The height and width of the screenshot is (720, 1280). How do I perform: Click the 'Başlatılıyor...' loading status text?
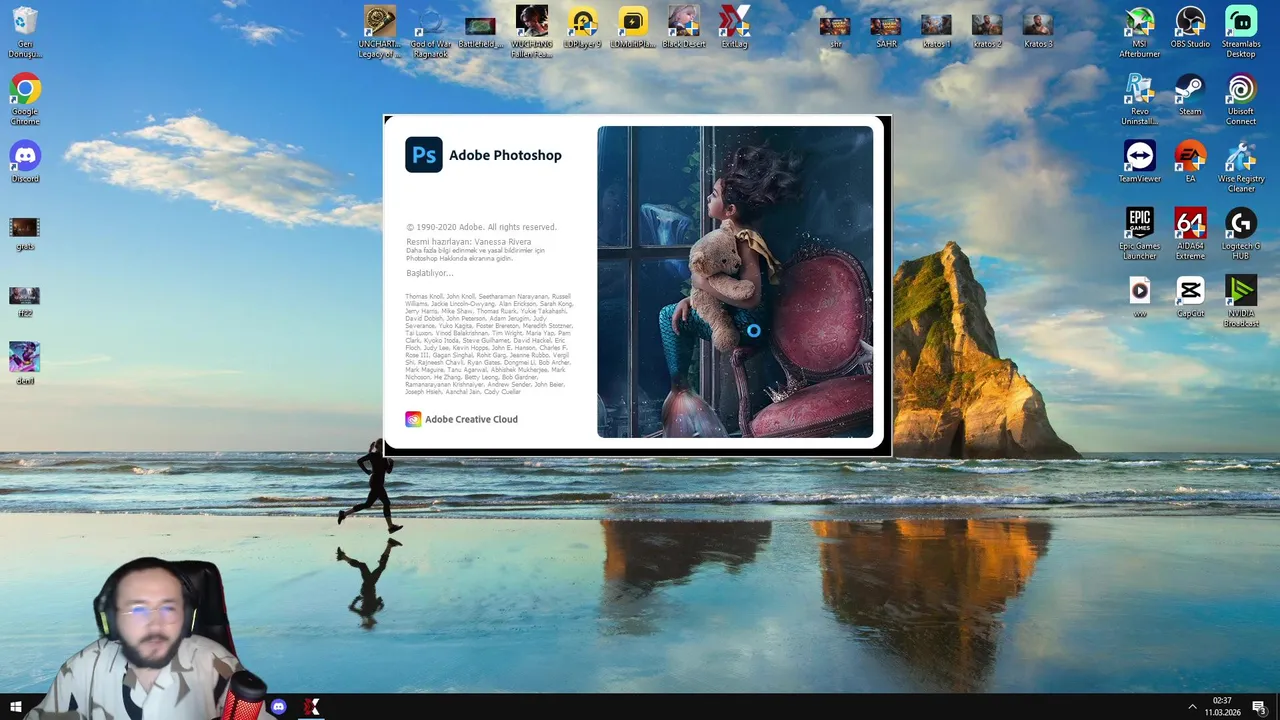pos(430,273)
